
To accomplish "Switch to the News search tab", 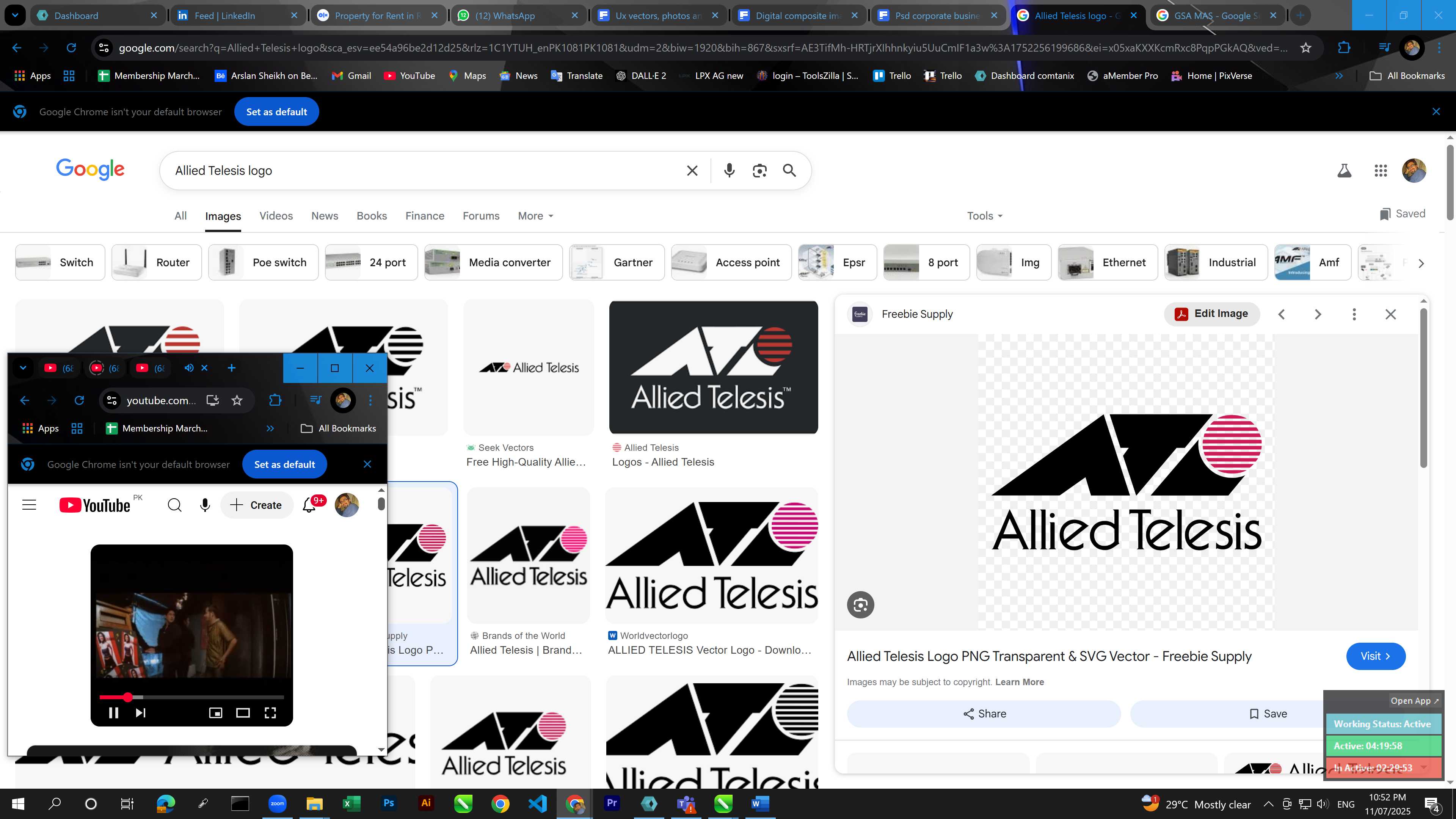I will tap(325, 216).
